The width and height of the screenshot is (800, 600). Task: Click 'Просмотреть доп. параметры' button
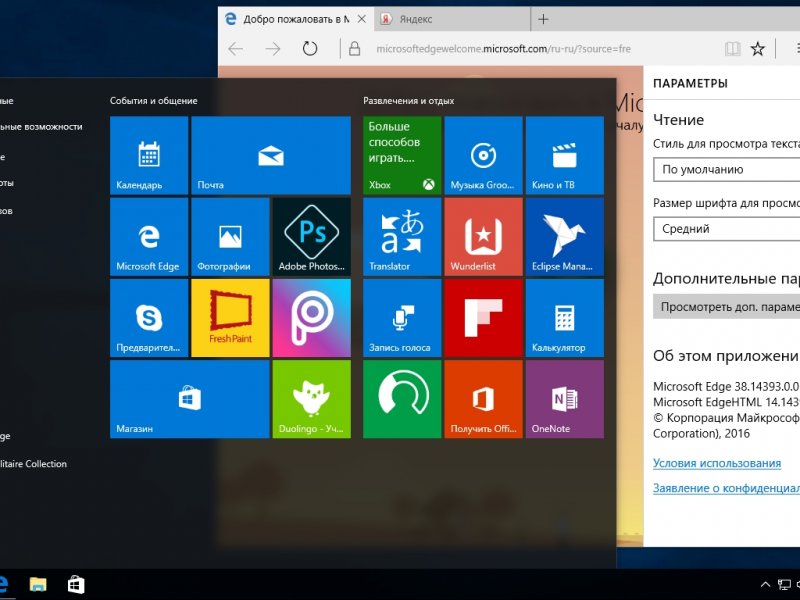[727, 307]
